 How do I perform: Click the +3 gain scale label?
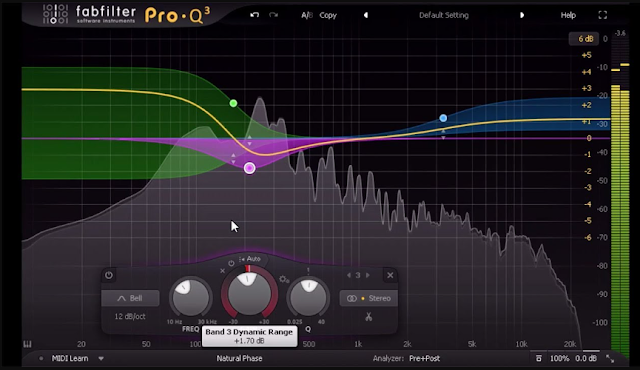click(586, 89)
